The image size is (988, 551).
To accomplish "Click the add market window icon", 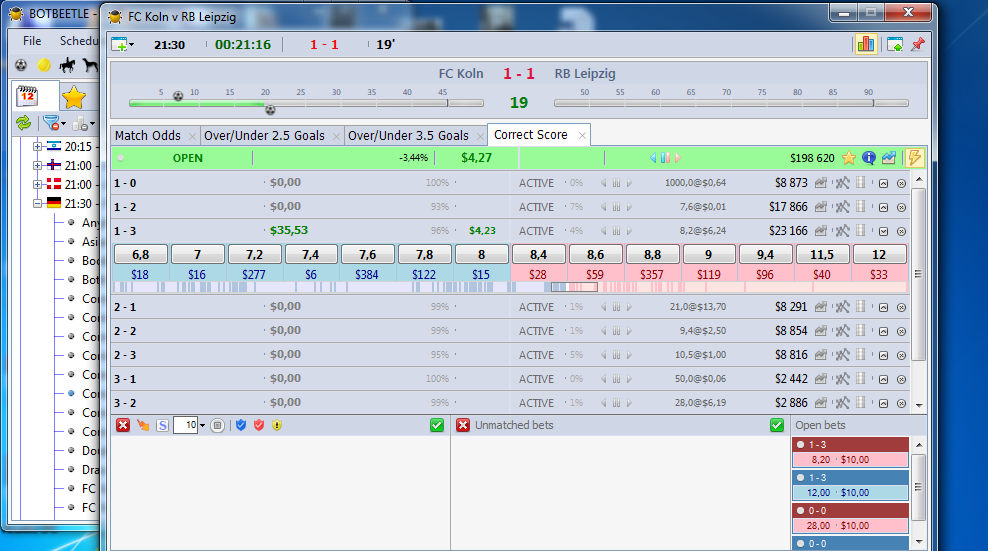I will [x=895, y=44].
